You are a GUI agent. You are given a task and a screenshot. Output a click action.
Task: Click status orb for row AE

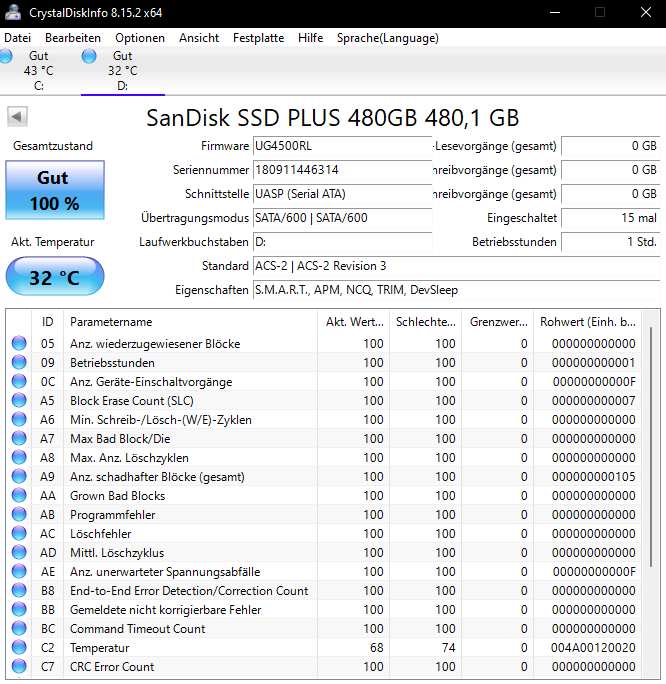click(19, 571)
